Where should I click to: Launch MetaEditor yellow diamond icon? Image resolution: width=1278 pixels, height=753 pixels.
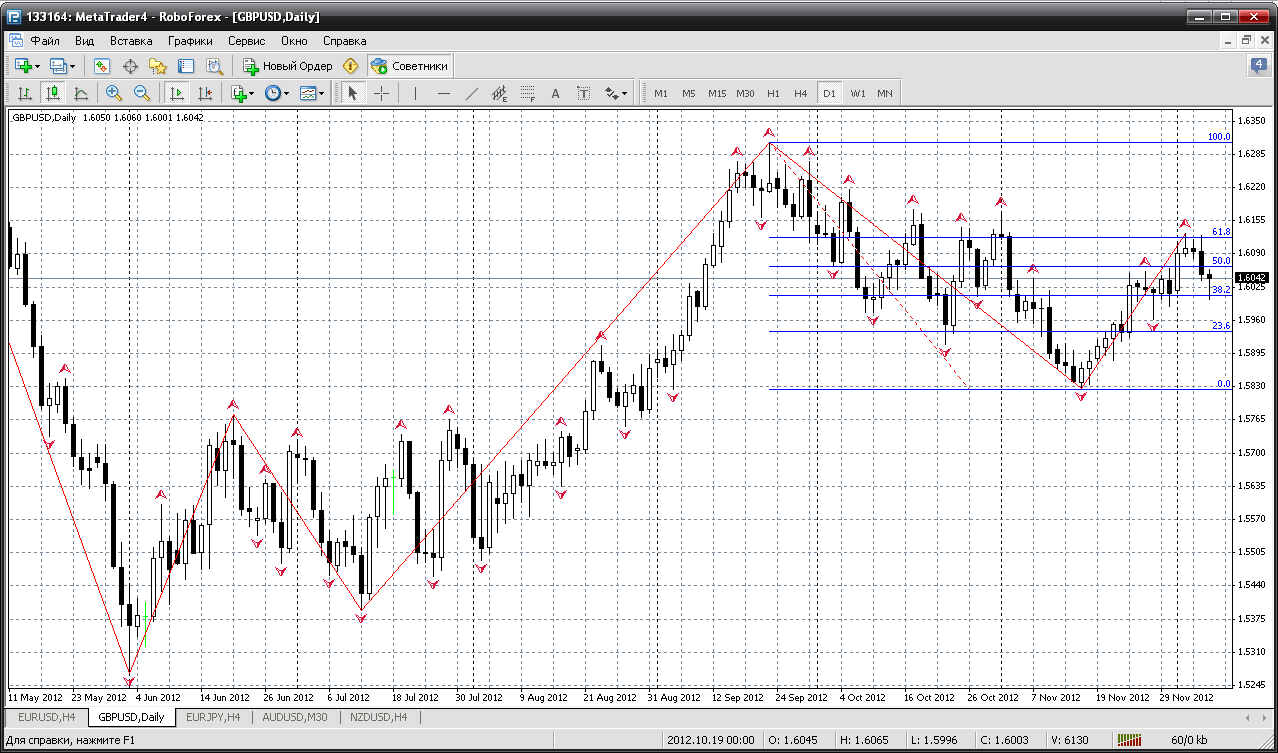(350, 66)
